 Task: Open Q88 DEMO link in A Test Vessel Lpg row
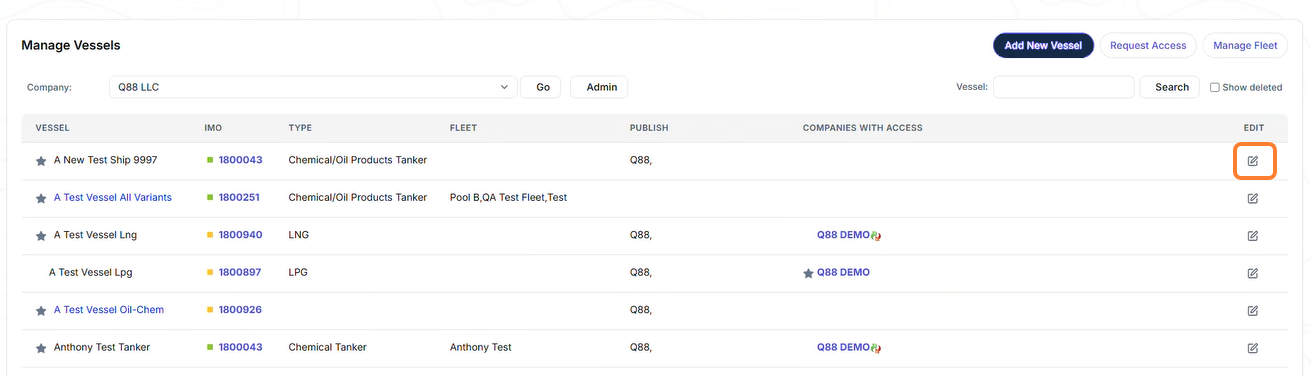(843, 273)
